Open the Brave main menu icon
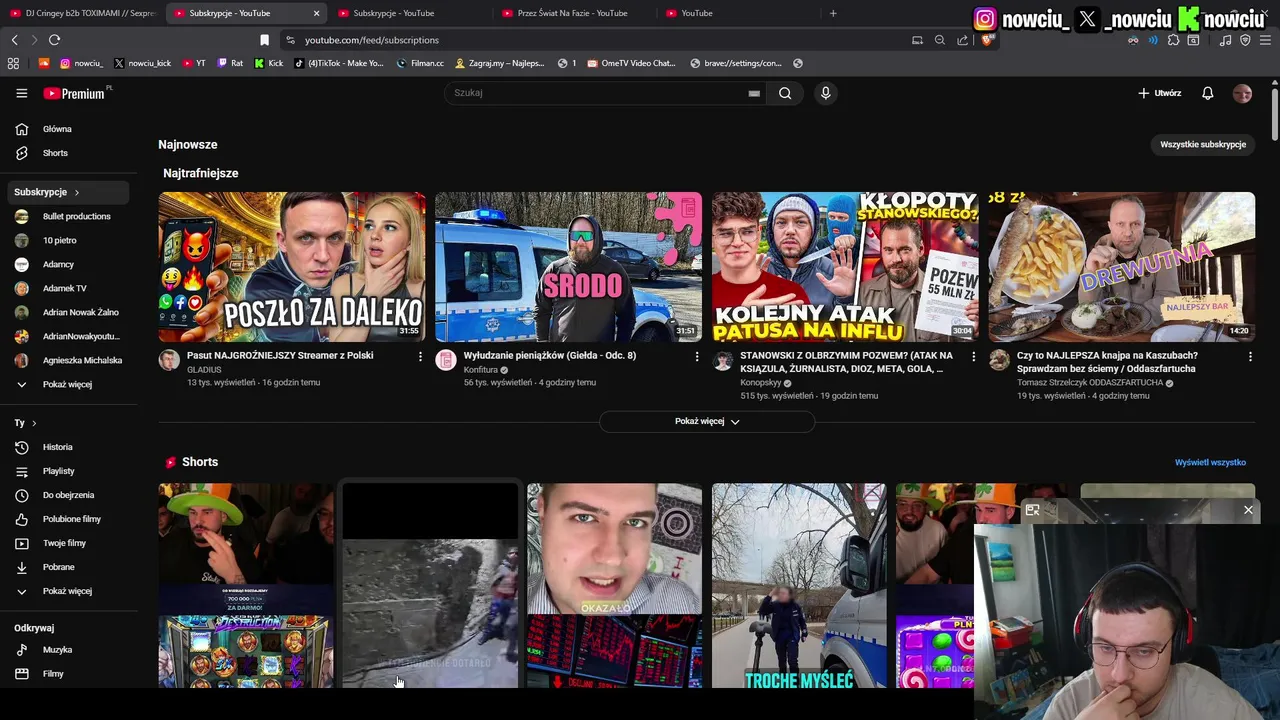This screenshot has width=1280, height=720. (x=1265, y=40)
